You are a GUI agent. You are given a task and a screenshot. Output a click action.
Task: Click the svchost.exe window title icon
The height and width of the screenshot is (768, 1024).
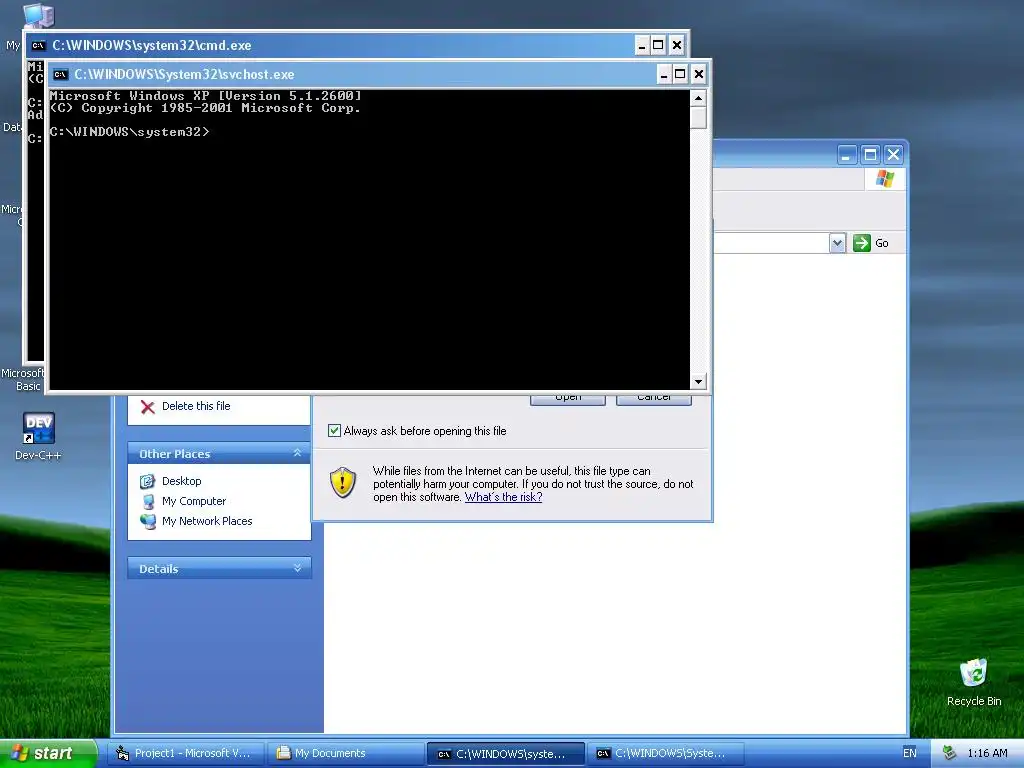pos(61,74)
